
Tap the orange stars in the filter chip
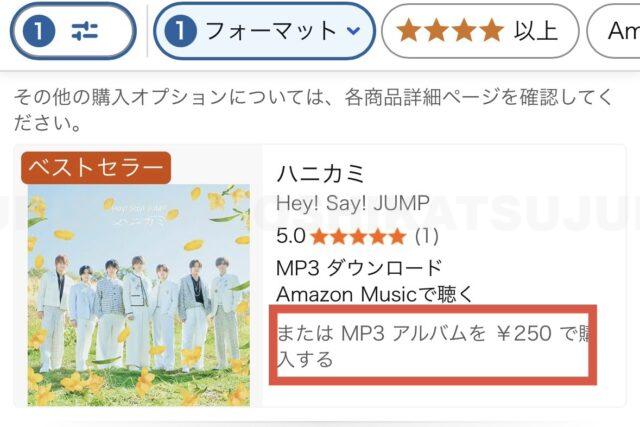pos(450,31)
